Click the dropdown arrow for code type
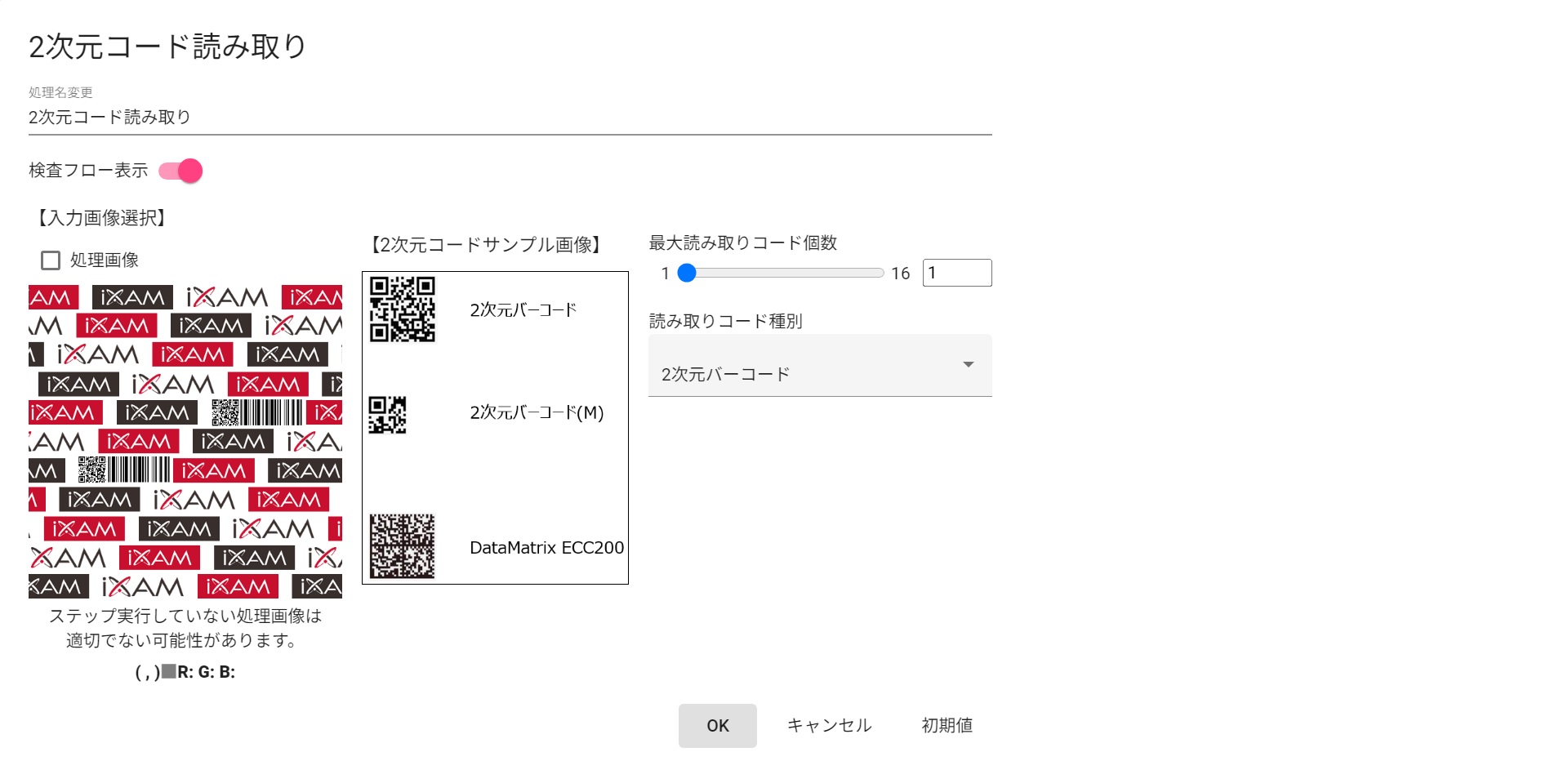This screenshot has height=761, width=1568. [x=969, y=364]
